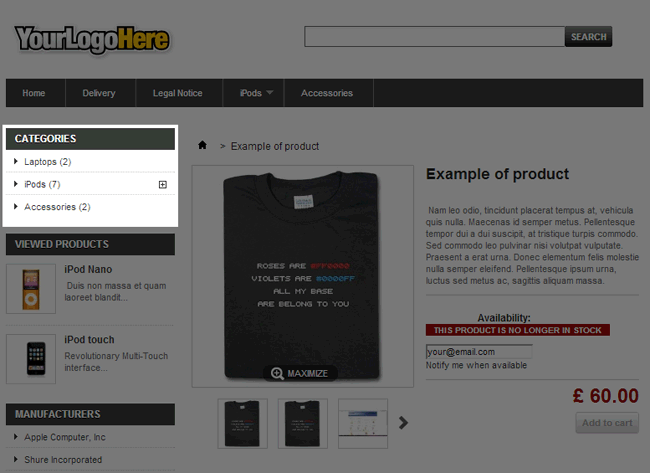This screenshot has width=650, height=473.
Task: Click the next thumbnails arrow
Action: click(404, 423)
